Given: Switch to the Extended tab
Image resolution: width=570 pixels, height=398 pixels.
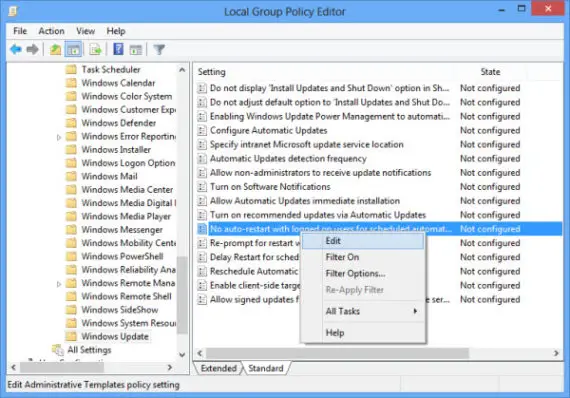Looking at the screenshot, I should click(218, 368).
